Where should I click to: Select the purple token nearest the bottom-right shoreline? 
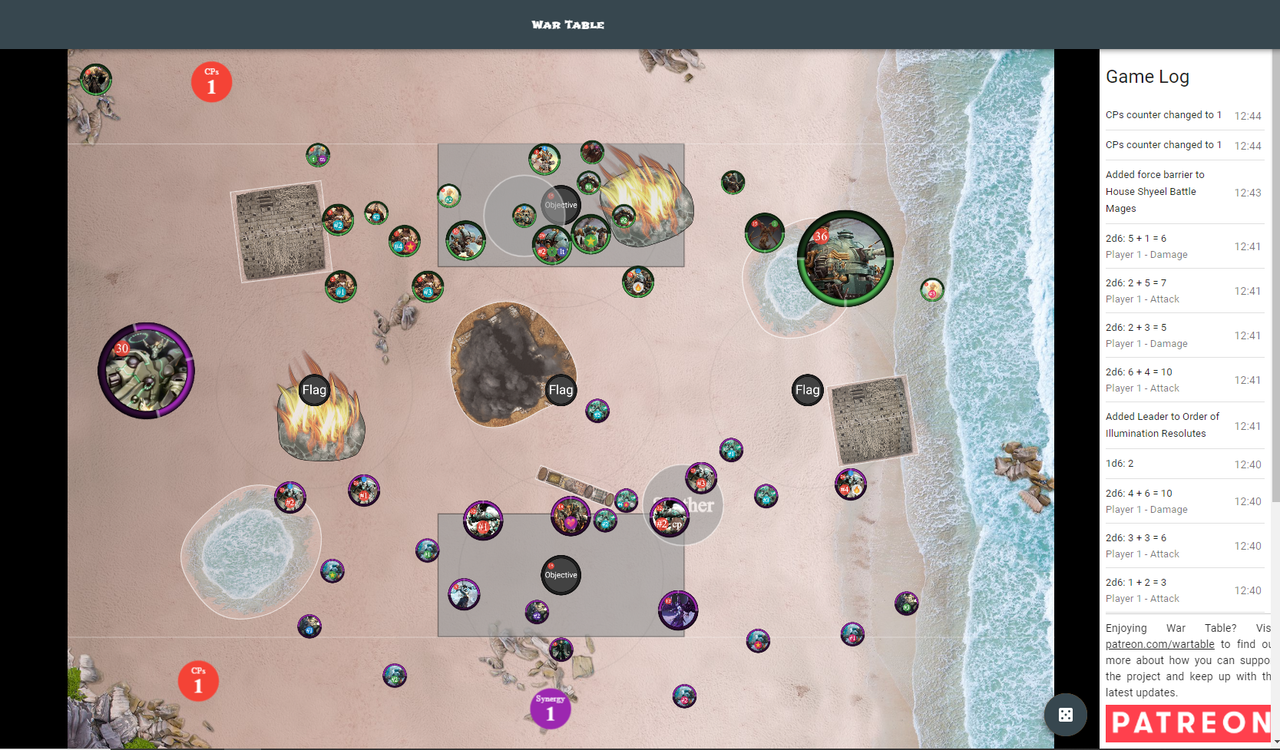click(x=906, y=603)
